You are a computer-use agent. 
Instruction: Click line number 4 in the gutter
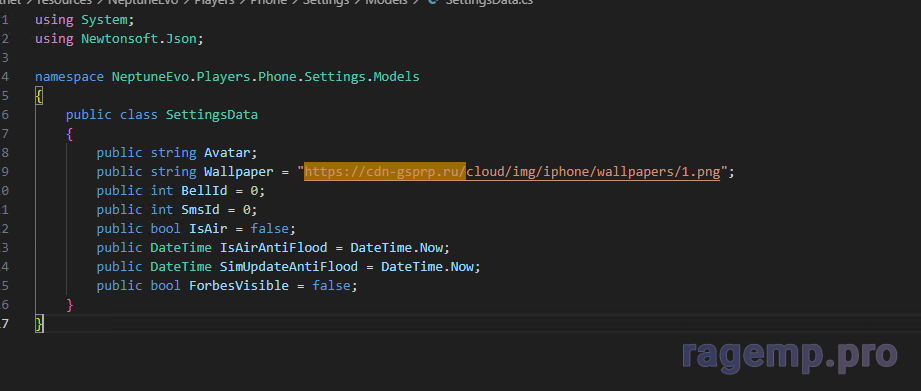point(5,77)
